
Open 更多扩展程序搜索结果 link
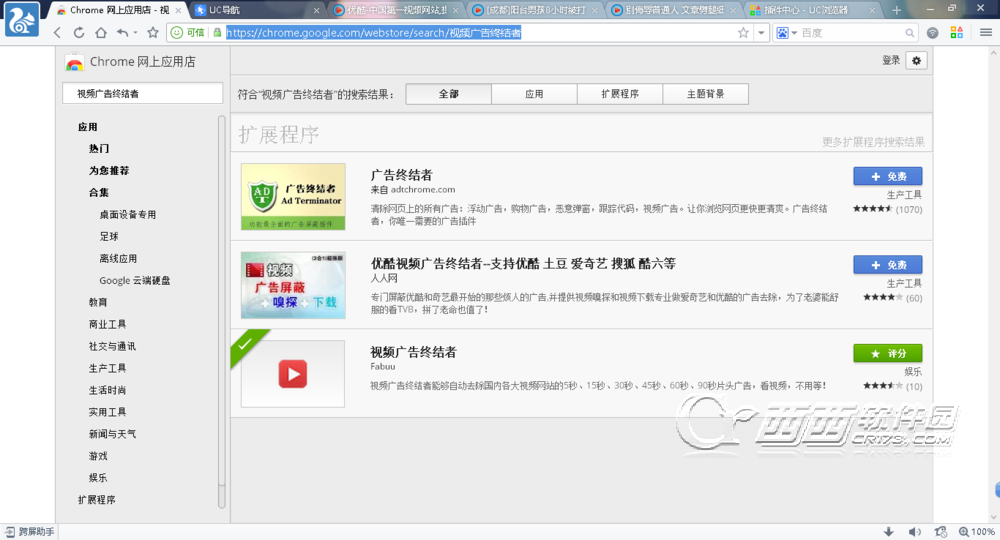873,142
